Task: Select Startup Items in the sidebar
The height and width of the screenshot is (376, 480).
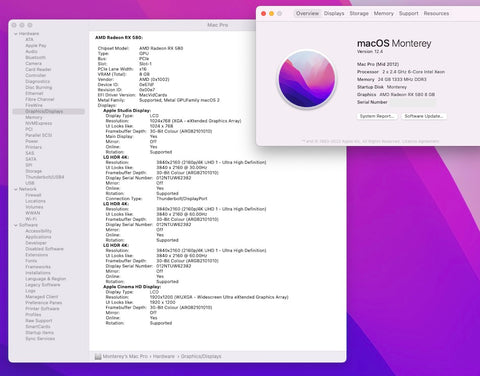Action: (x=39, y=333)
